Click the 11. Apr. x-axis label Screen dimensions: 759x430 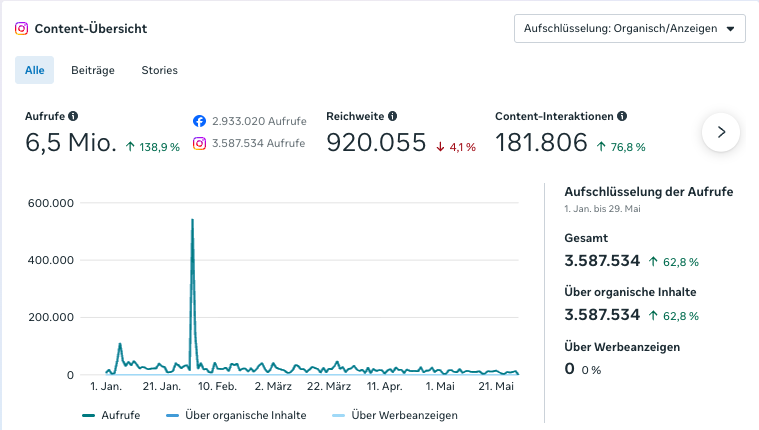[384, 386]
